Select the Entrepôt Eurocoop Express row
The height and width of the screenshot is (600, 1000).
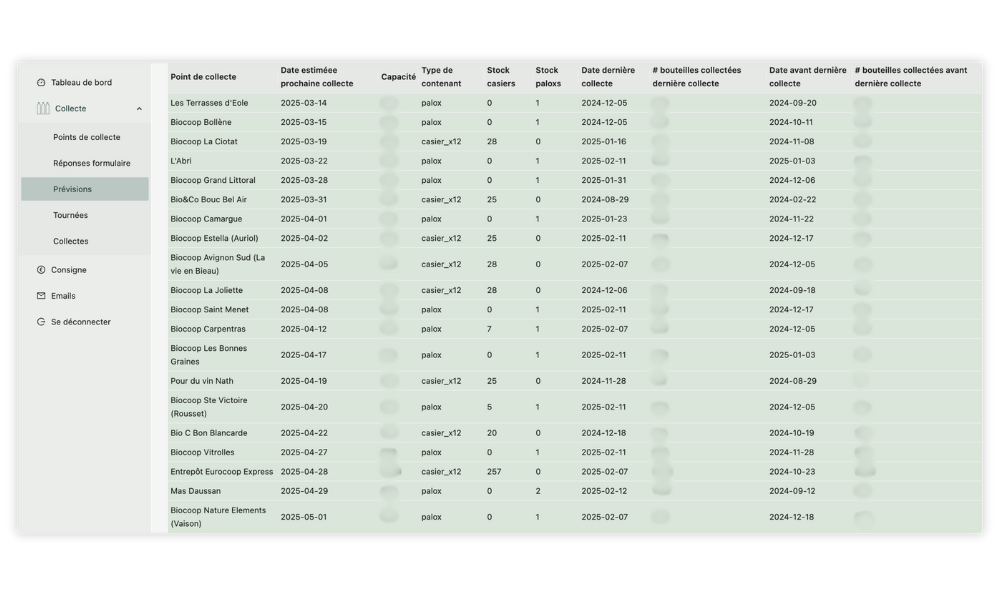(x=575, y=472)
